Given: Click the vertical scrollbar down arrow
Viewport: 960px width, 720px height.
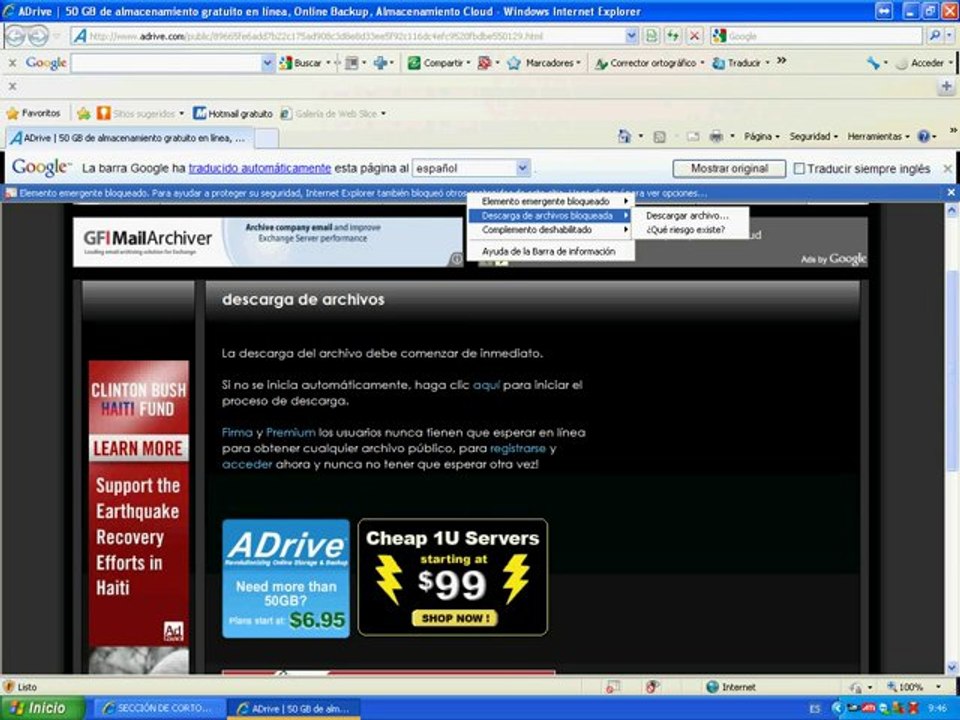Looking at the screenshot, I should pyautogui.click(x=951, y=667).
